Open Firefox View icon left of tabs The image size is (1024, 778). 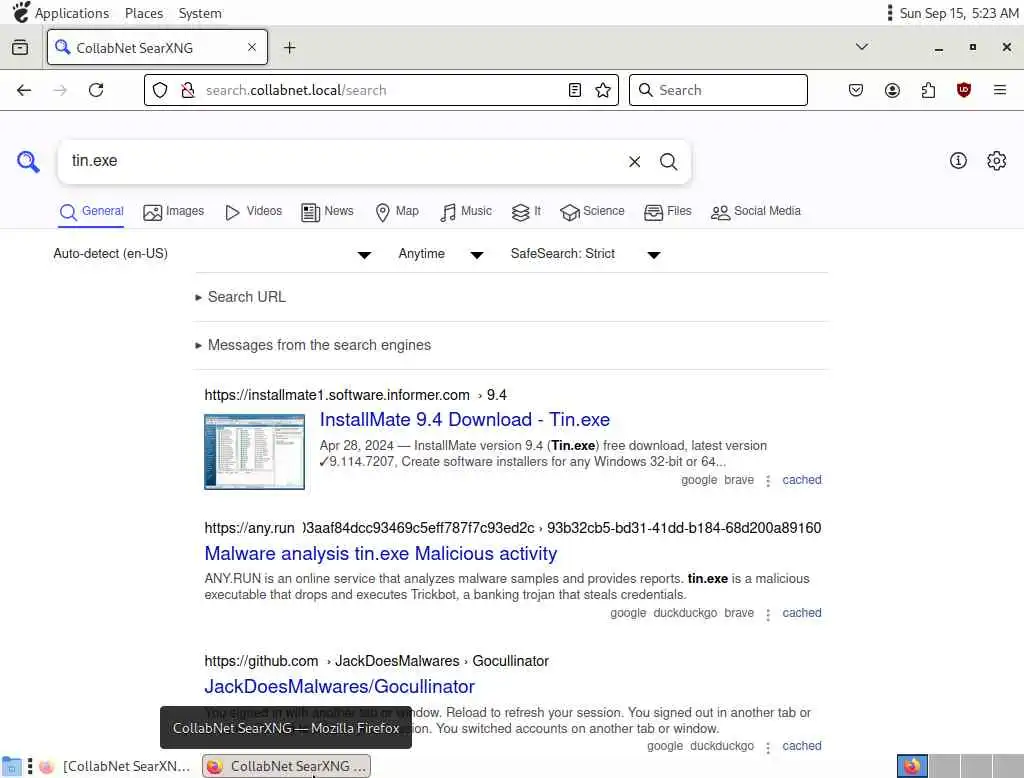coord(20,47)
